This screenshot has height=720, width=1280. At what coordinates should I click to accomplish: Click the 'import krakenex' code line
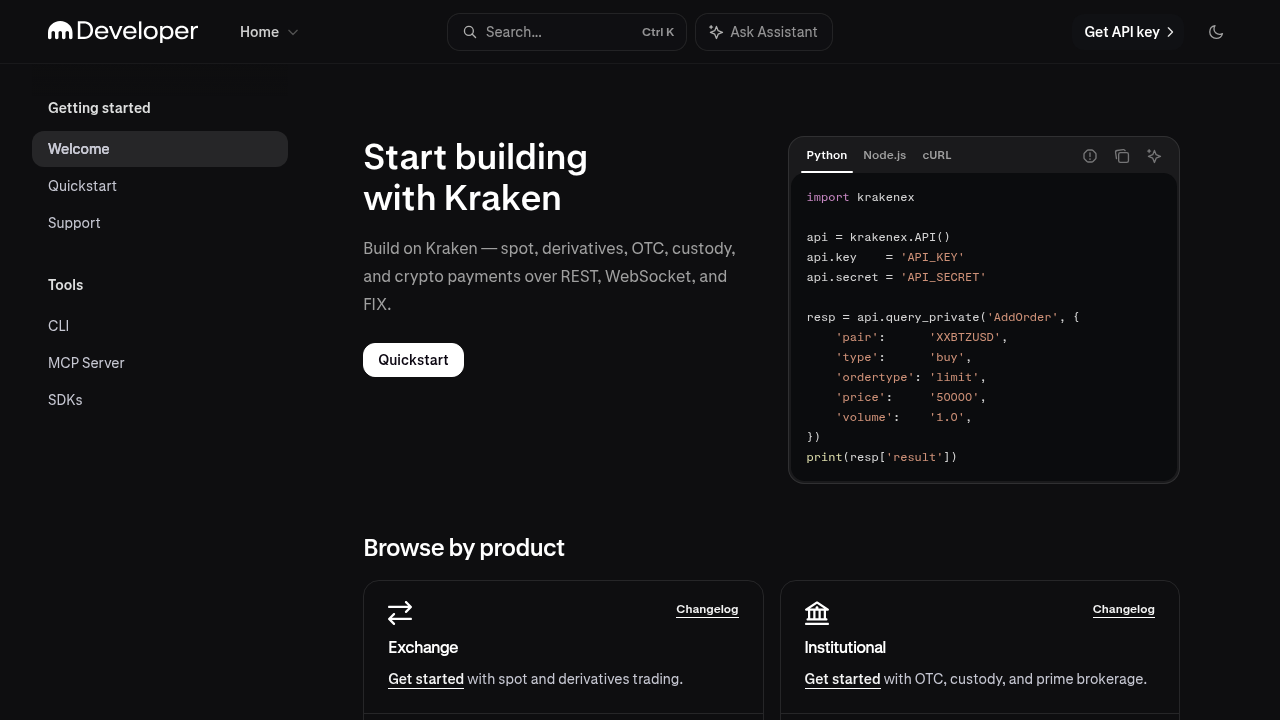tap(860, 197)
